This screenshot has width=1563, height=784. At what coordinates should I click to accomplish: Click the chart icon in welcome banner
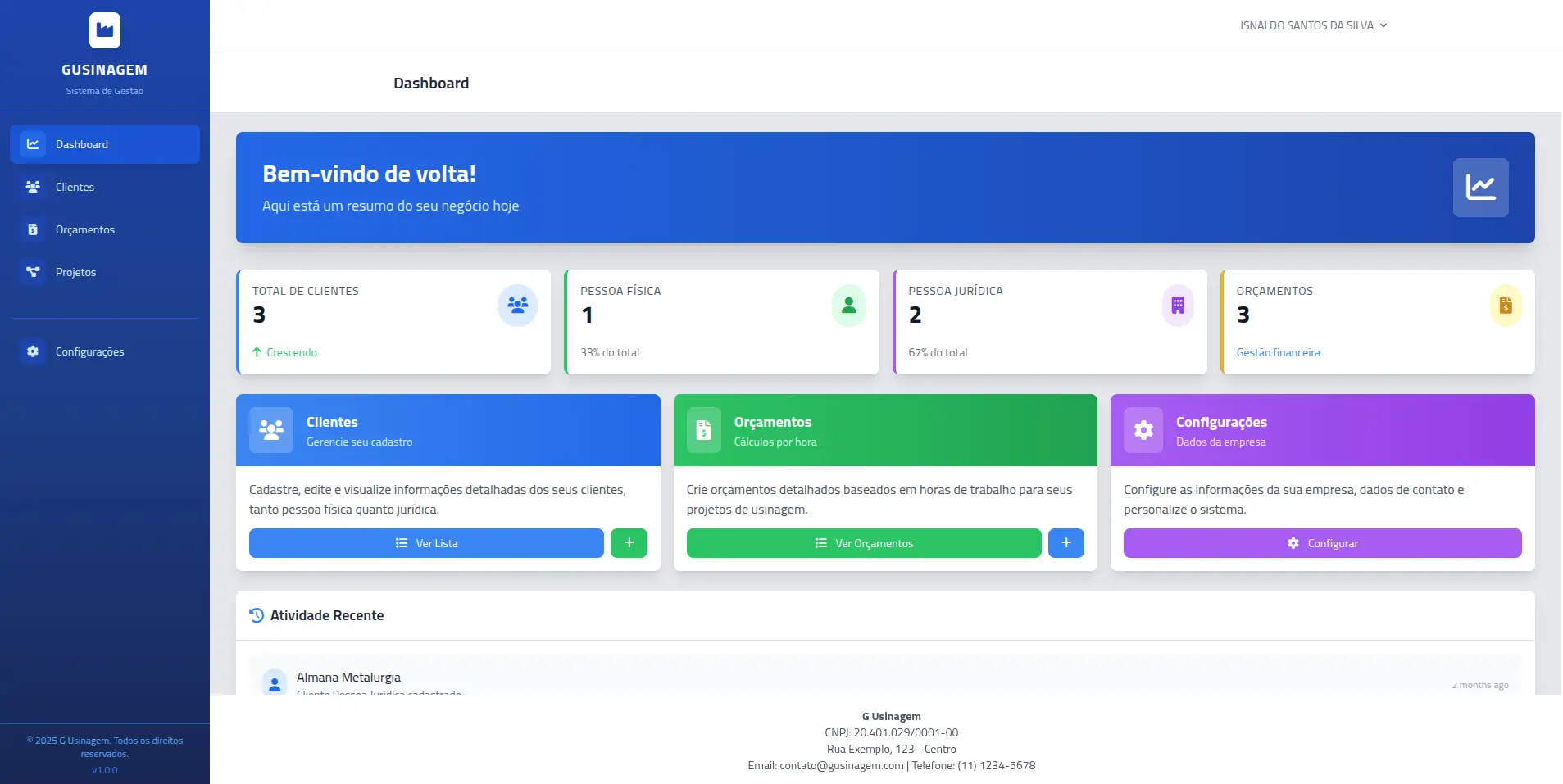[1480, 188]
